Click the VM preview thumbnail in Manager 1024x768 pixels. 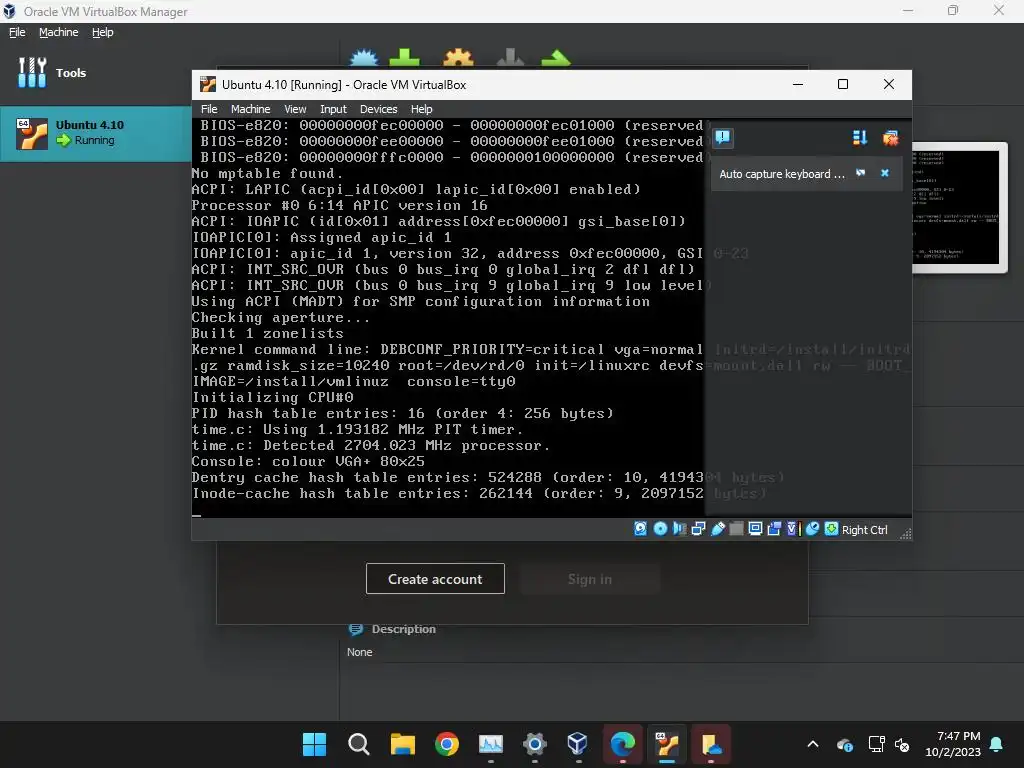(955, 207)
